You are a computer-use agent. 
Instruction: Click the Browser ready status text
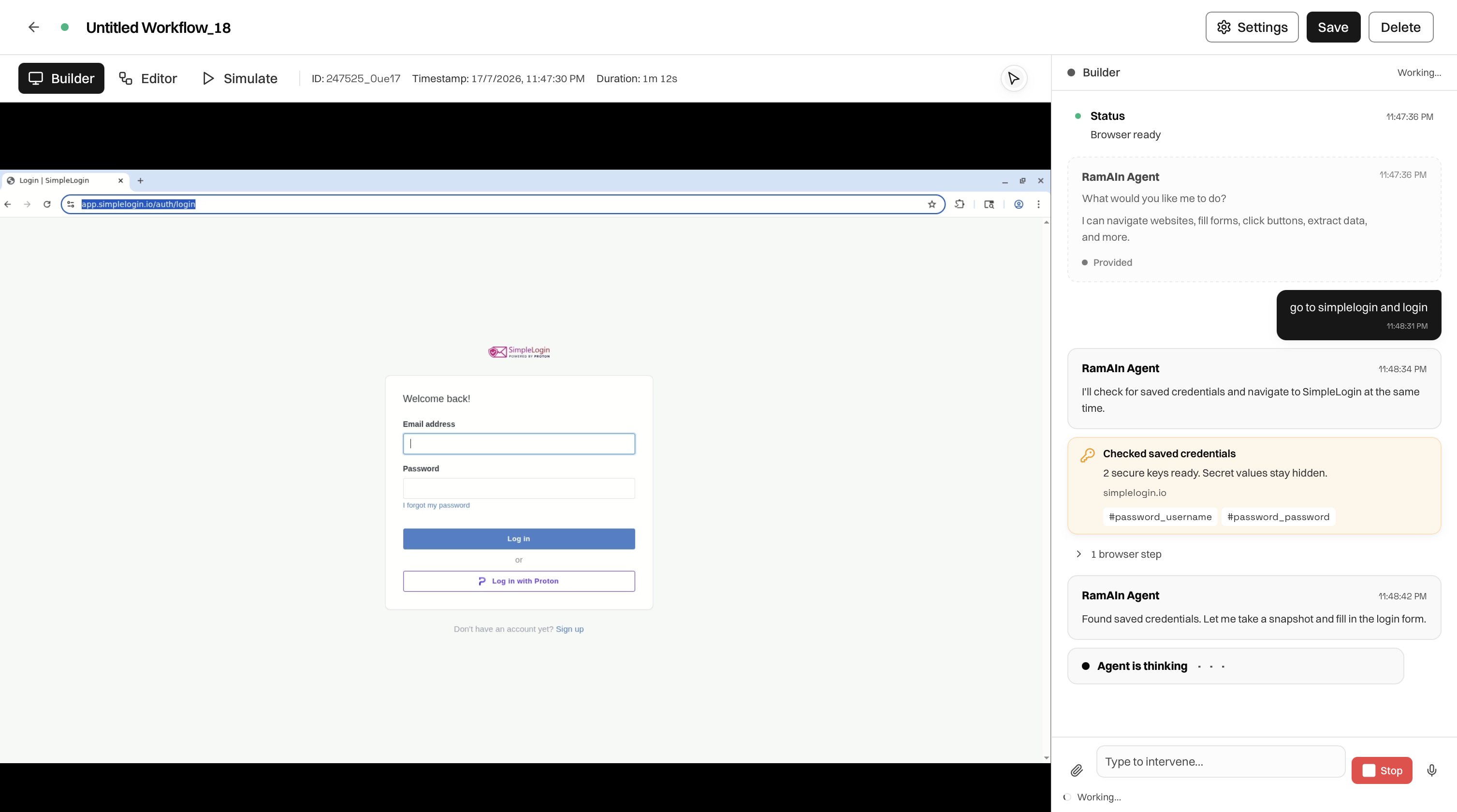(1125, 134)
